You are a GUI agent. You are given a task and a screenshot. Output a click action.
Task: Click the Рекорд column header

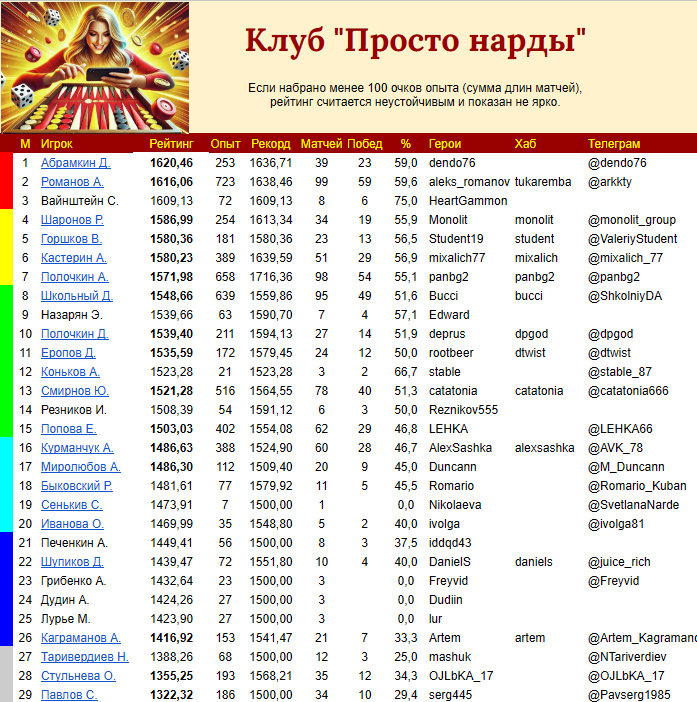(270, 144)
